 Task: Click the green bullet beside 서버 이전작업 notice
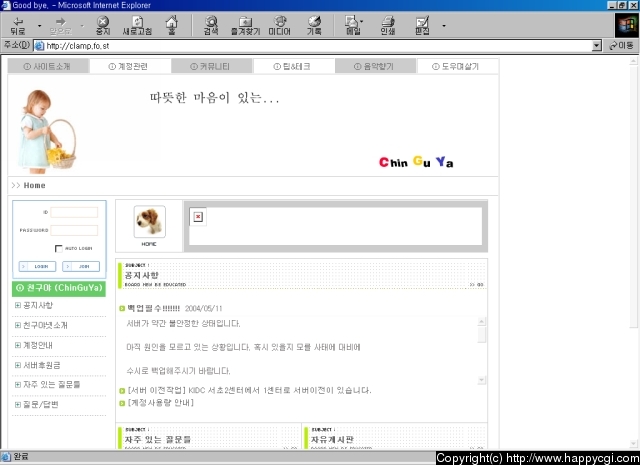(122, 391)
